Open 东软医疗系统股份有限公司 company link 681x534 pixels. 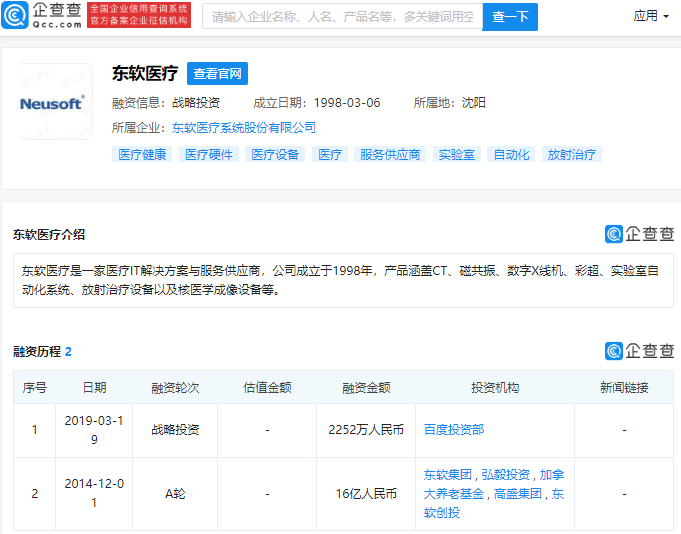pos(244,128)
